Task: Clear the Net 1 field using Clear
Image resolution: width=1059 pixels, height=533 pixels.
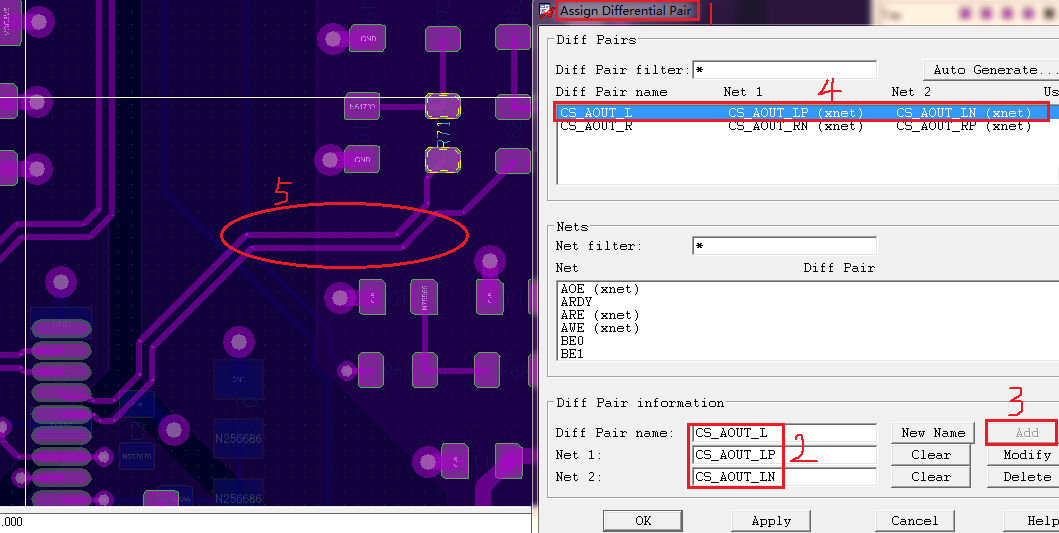Action: (x=931, y=455)
